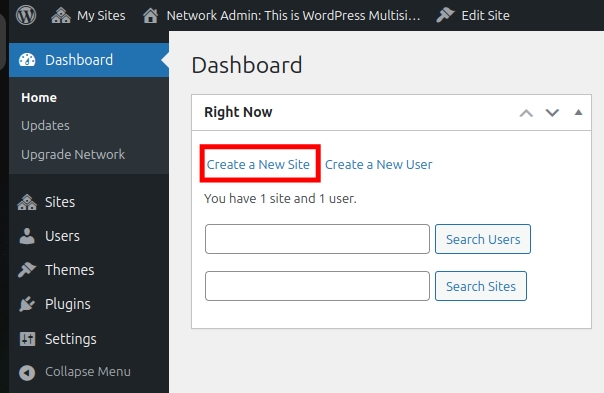Collapse the admin menu

[75, 372]
